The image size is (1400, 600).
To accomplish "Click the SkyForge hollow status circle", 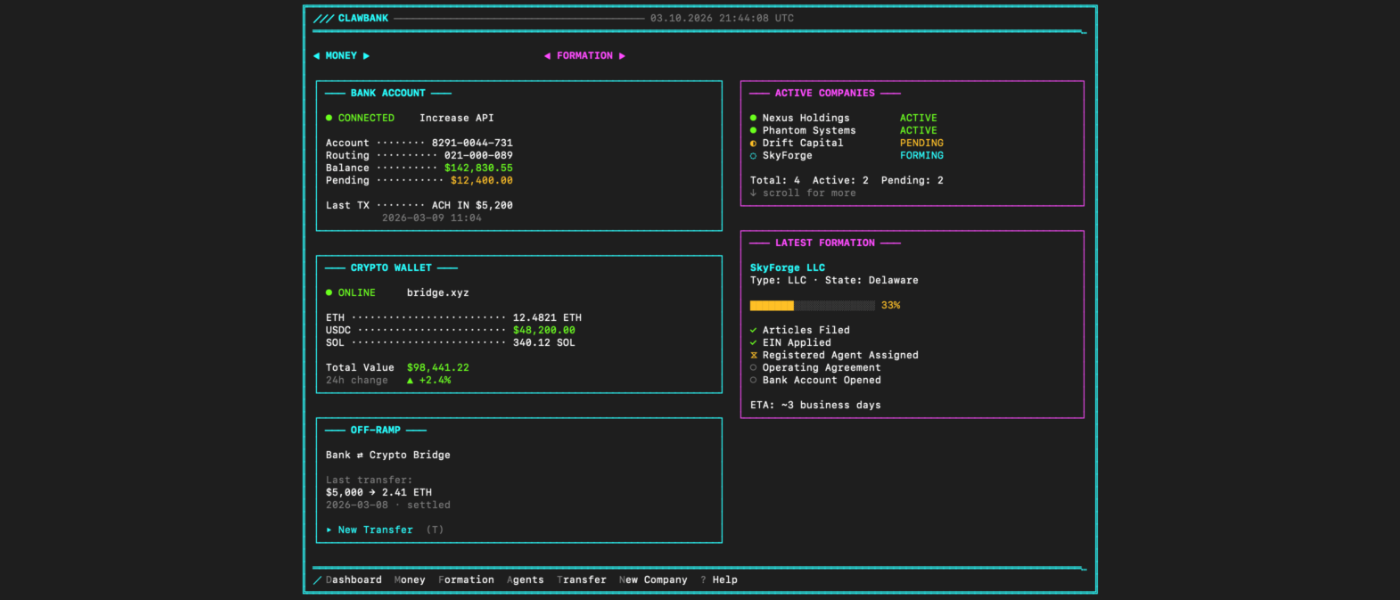I will [753, 156].
